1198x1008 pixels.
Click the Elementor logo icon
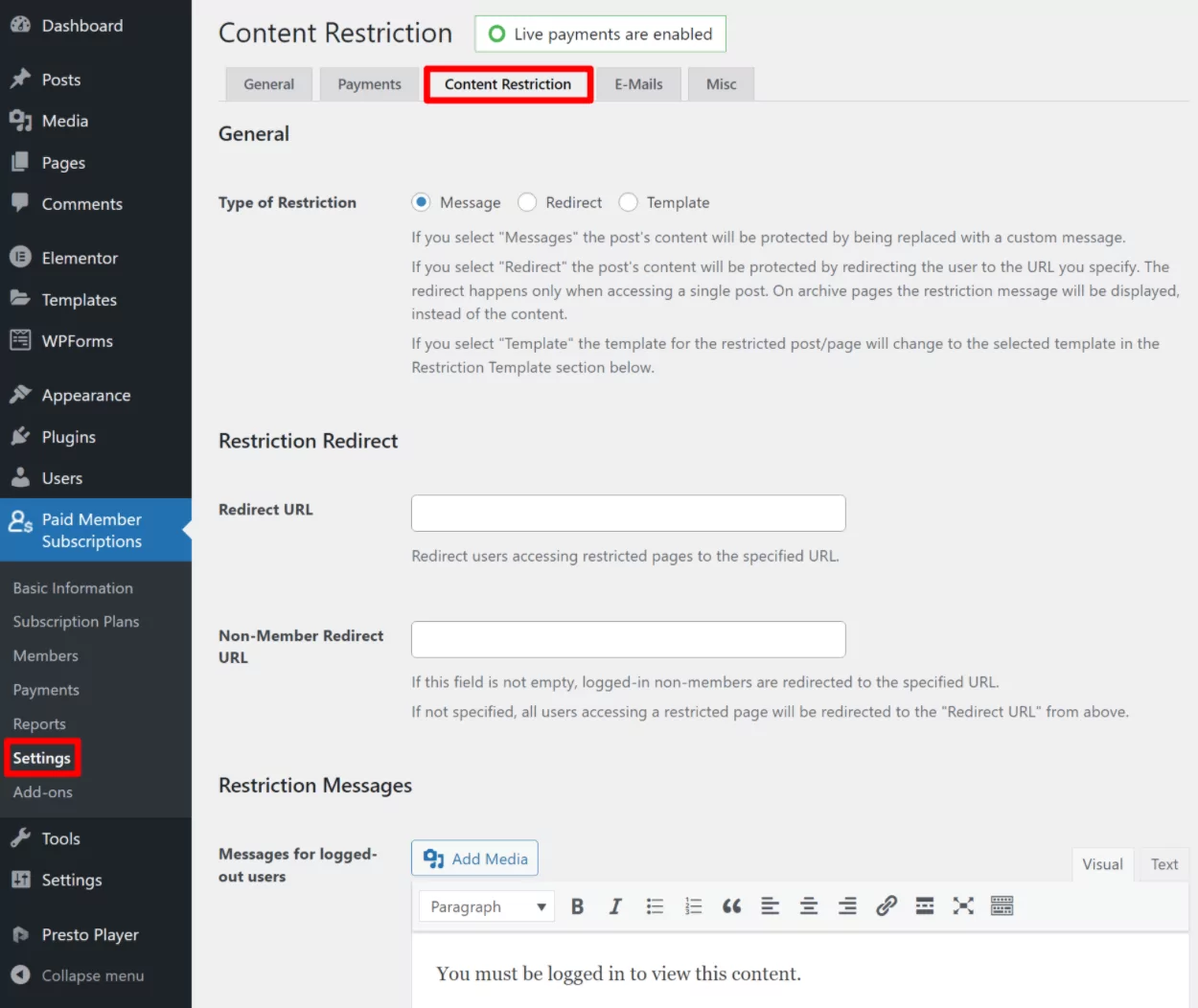pyautogui.click(x=20, y=258)
